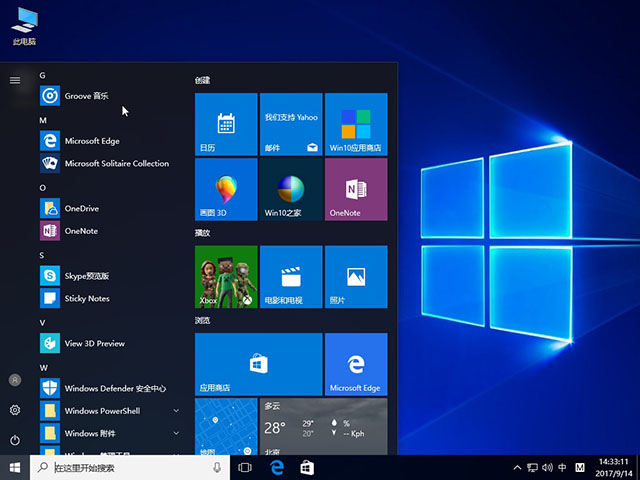
Task: Open the 电影和电视 tile
Action: (291, 277)
